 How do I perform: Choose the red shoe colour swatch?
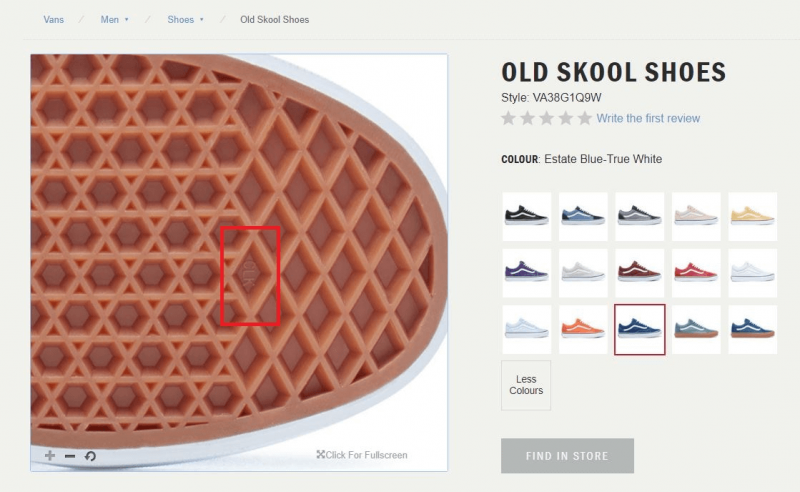[696, 272]
